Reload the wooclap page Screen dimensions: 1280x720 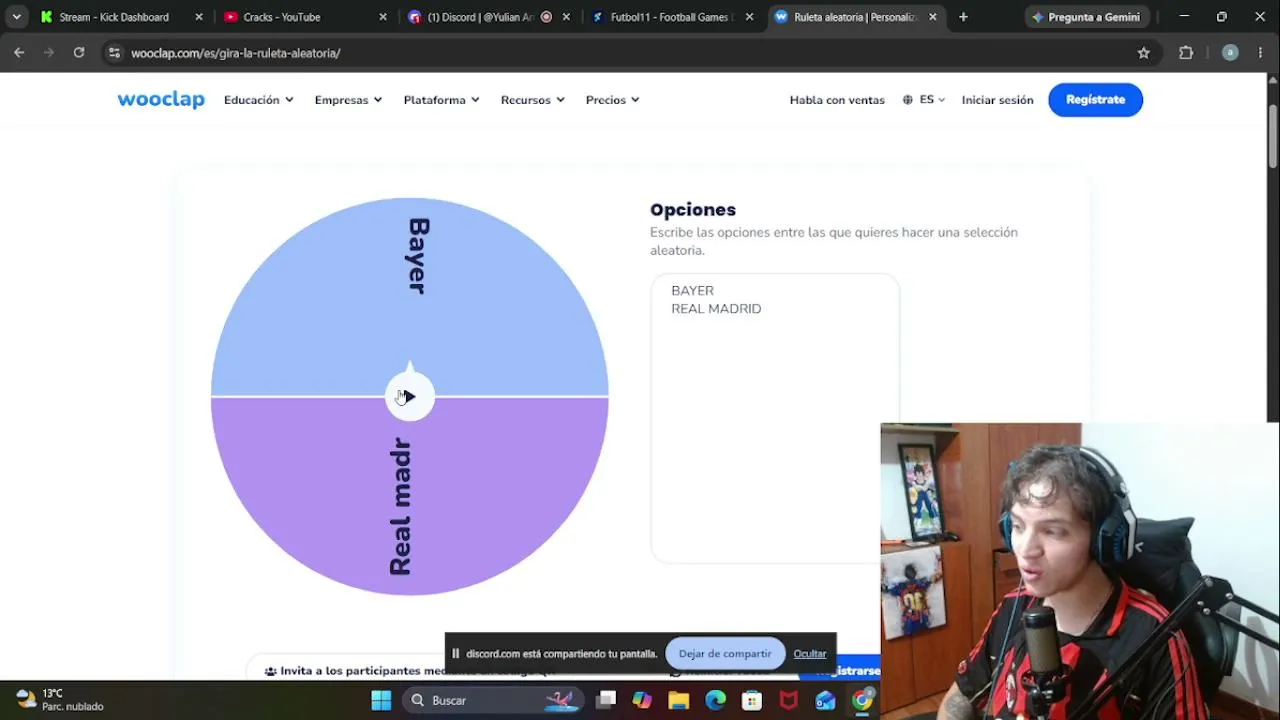click(x=79, y=53)
